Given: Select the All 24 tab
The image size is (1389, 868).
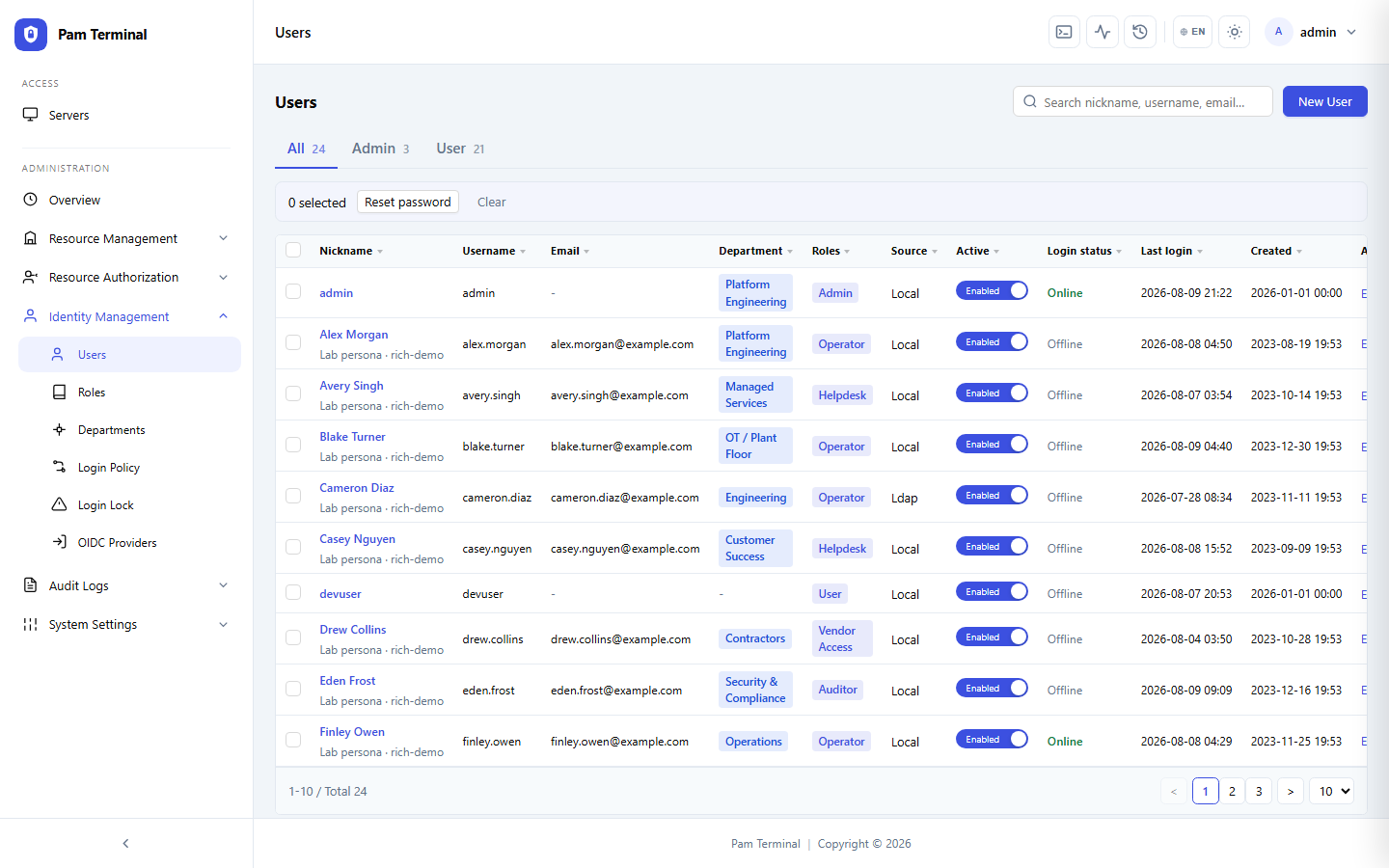Looking at the screenshot, I should coord(306,149).
